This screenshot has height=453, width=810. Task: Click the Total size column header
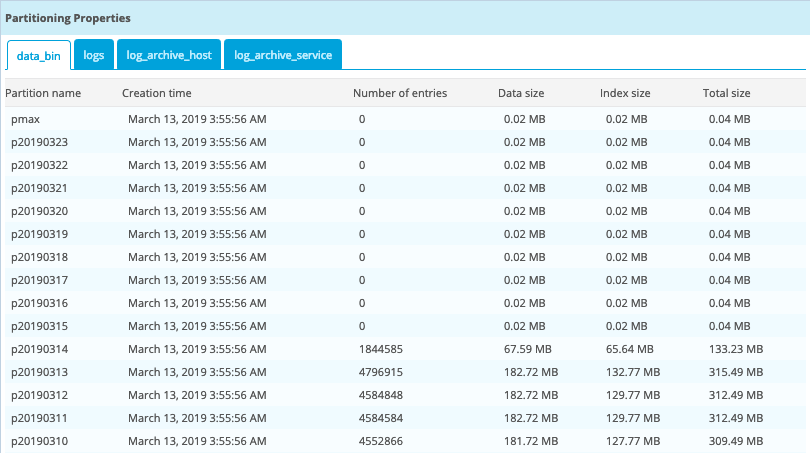(x=726, y=93)
